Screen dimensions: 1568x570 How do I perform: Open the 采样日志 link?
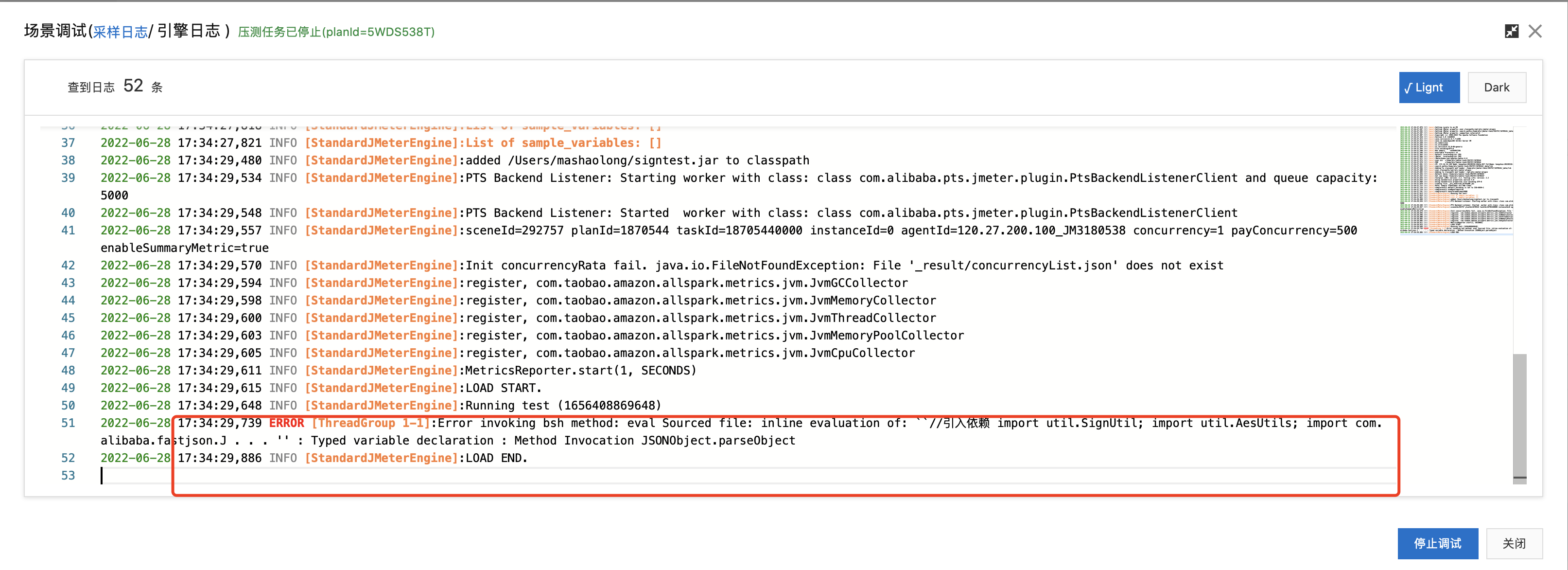pos(120,32)
